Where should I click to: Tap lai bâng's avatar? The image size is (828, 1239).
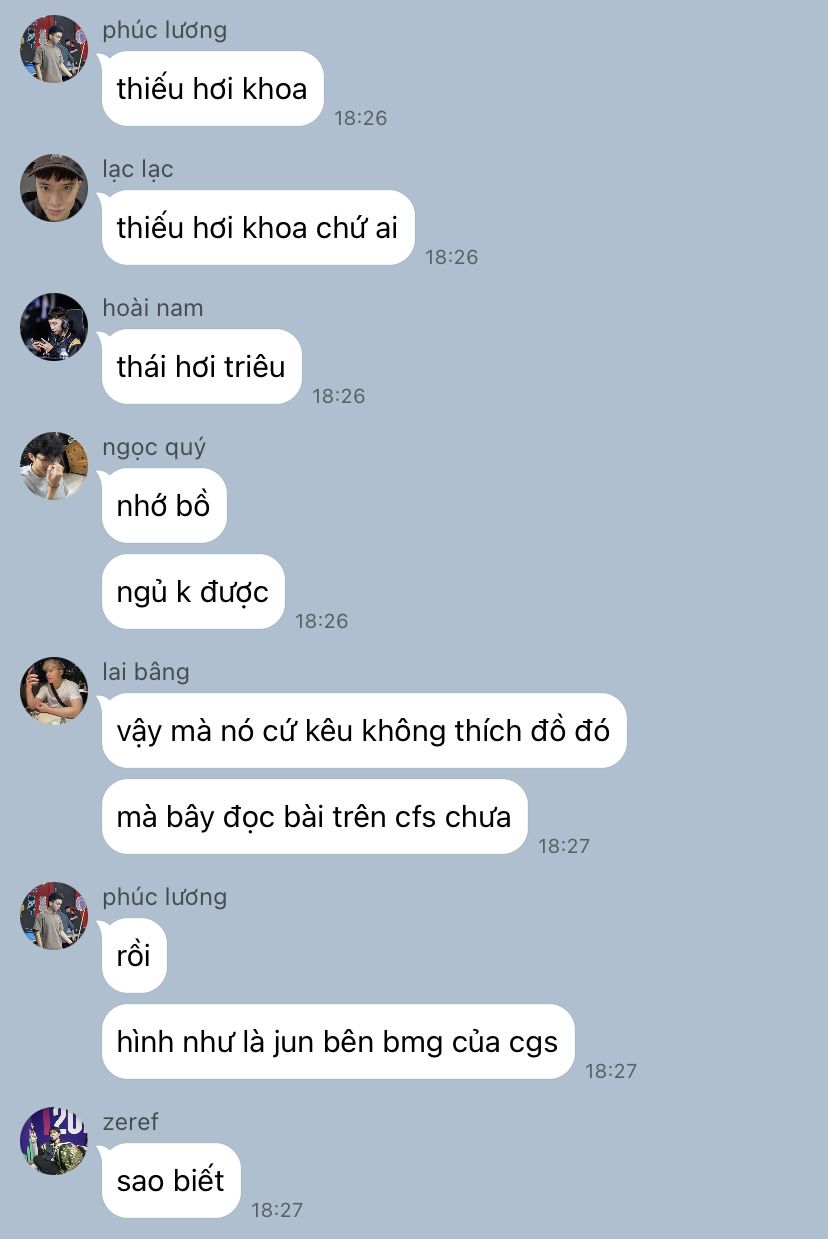pos(54,691)
